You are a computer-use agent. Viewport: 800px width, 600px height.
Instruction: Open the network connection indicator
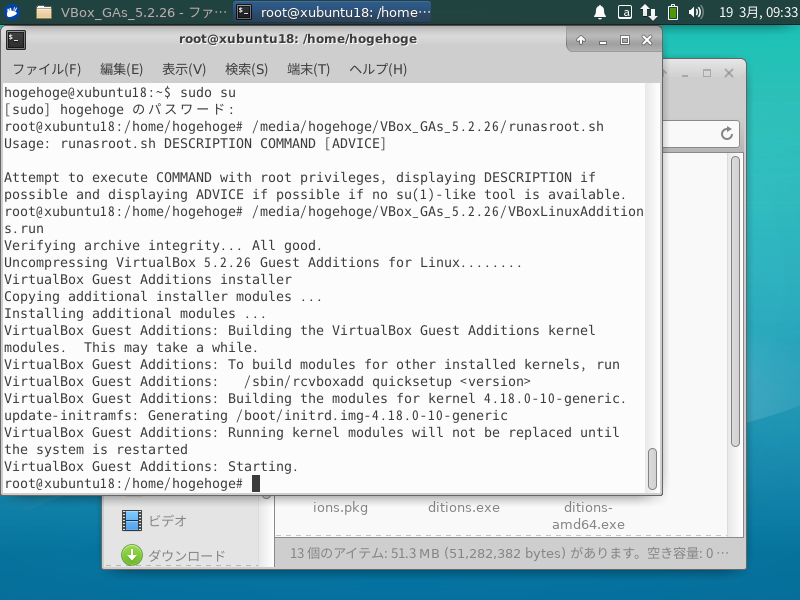[x=648, y=12]
